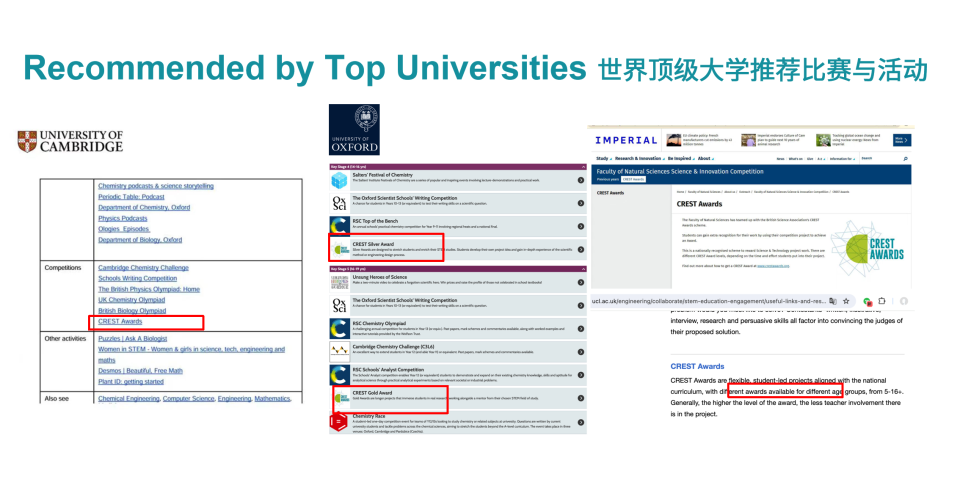Open the Puzzles | Ask A Biologist link
This screenshot has height=485, width=960.
pyautogui.click(x=132, y=339)
